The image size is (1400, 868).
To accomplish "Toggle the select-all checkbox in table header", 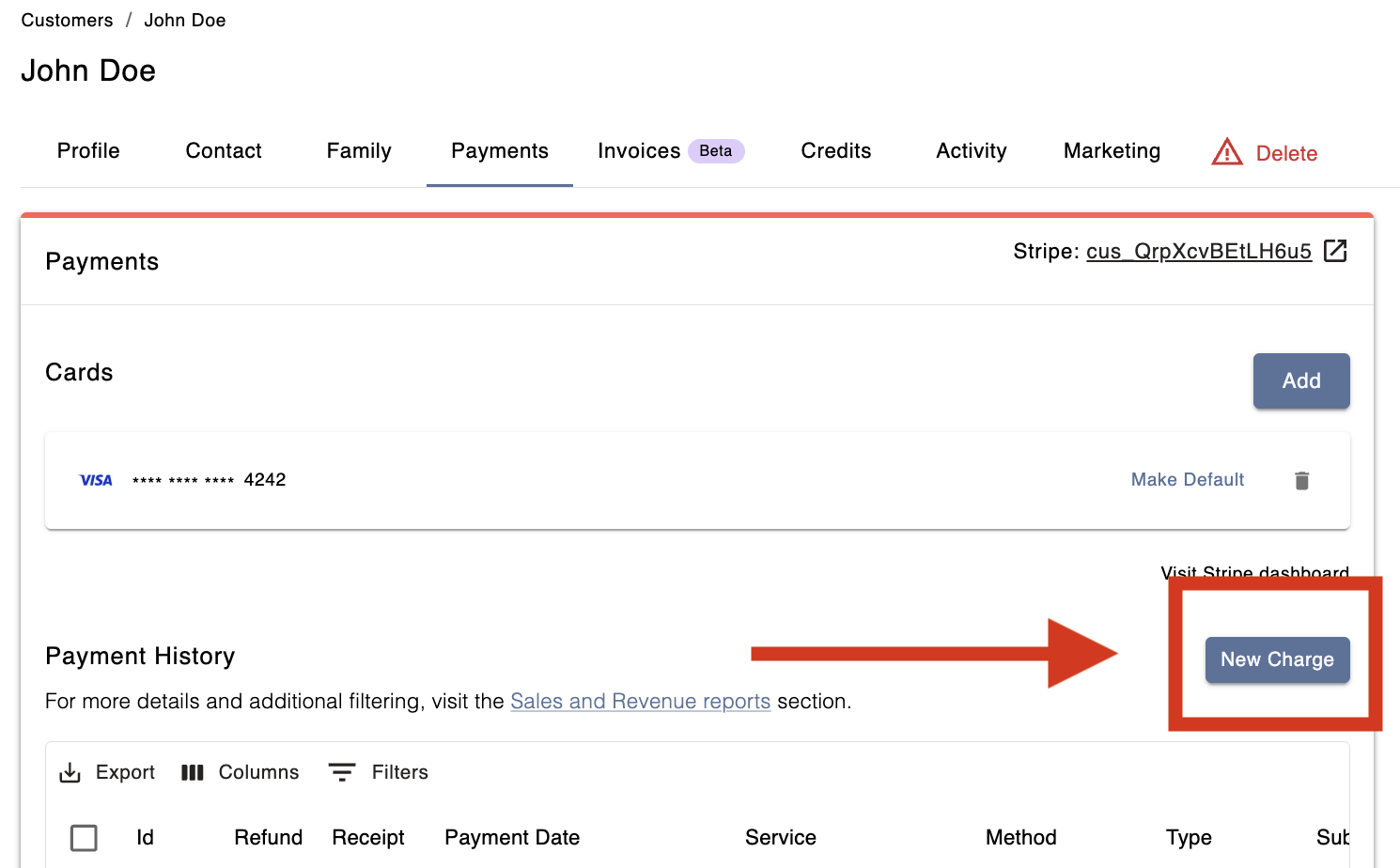I will pyautogui.click(x=84, y=837).
